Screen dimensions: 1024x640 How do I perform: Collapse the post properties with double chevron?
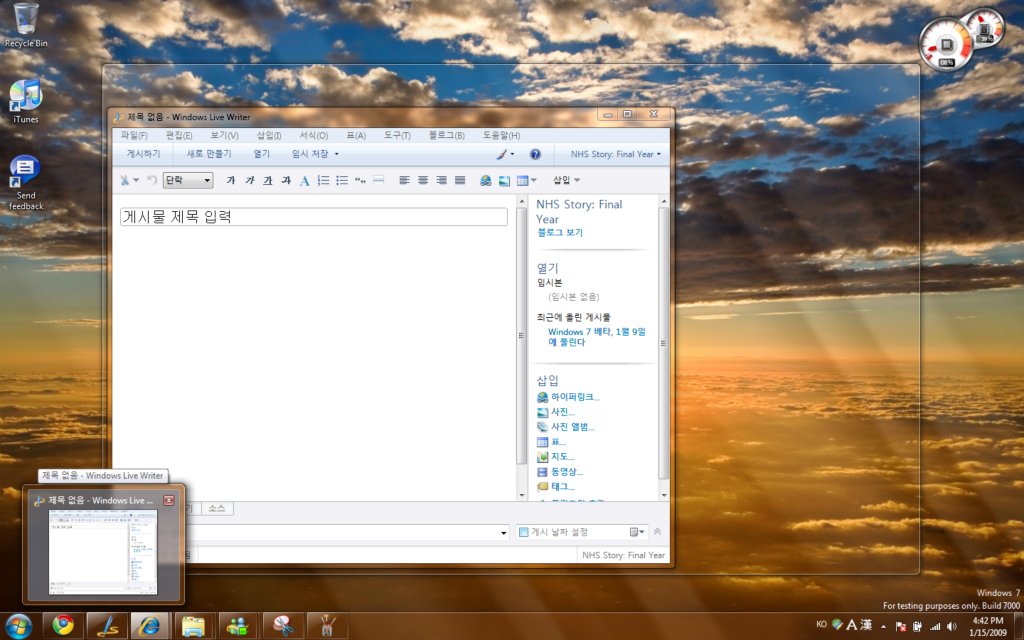(657, 532)
